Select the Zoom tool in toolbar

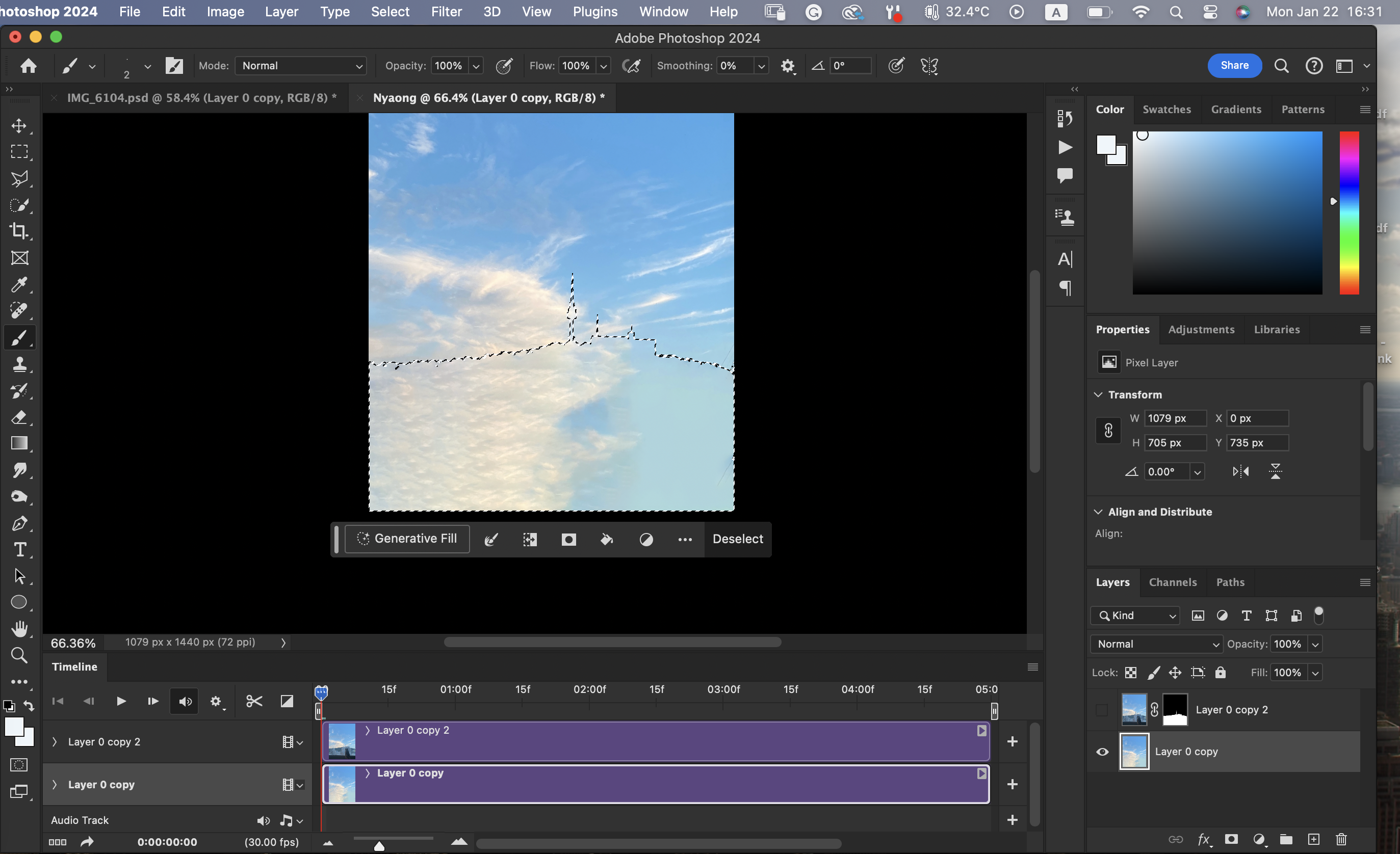coord(19,655)
